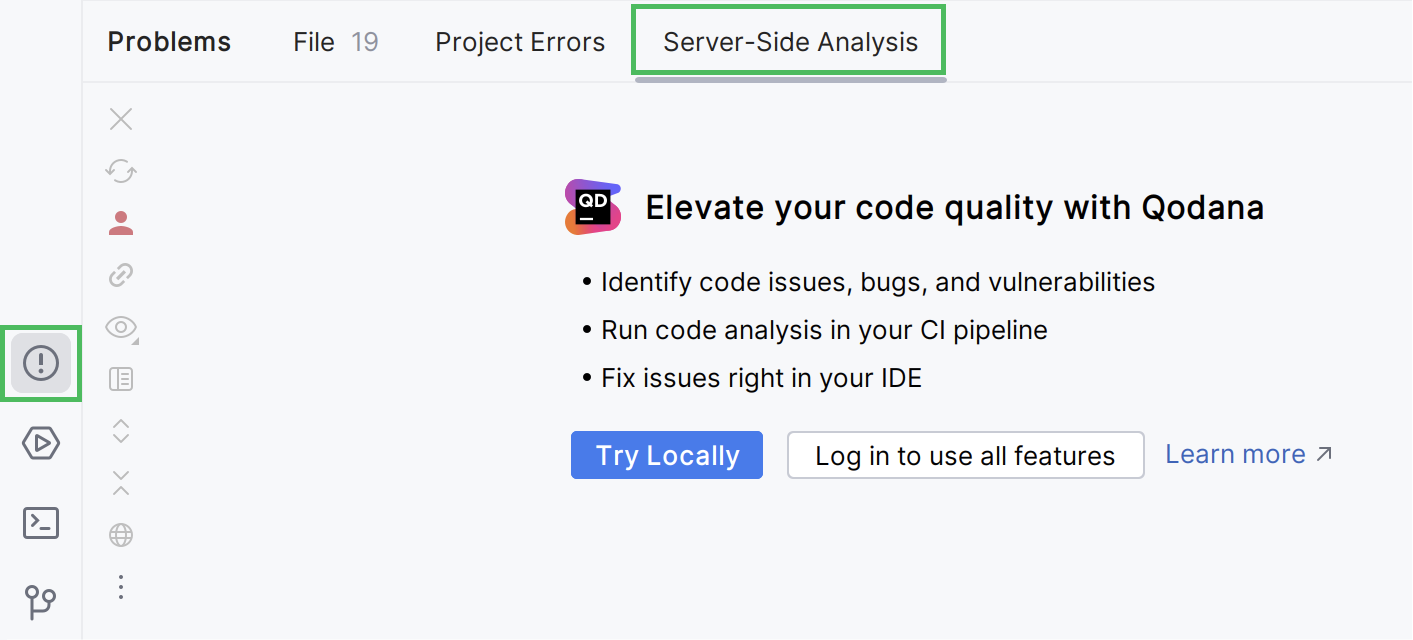
Task: Expand all items in problems list
Action: [x=121, y=431]
